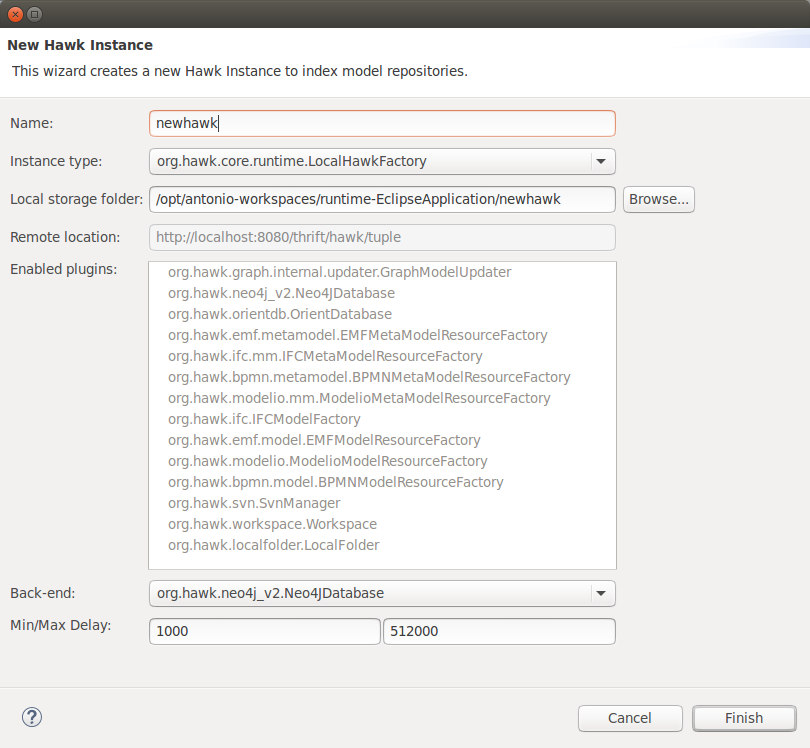
Task: Set the maximum delay field 512000
Action: pos(499,631)
